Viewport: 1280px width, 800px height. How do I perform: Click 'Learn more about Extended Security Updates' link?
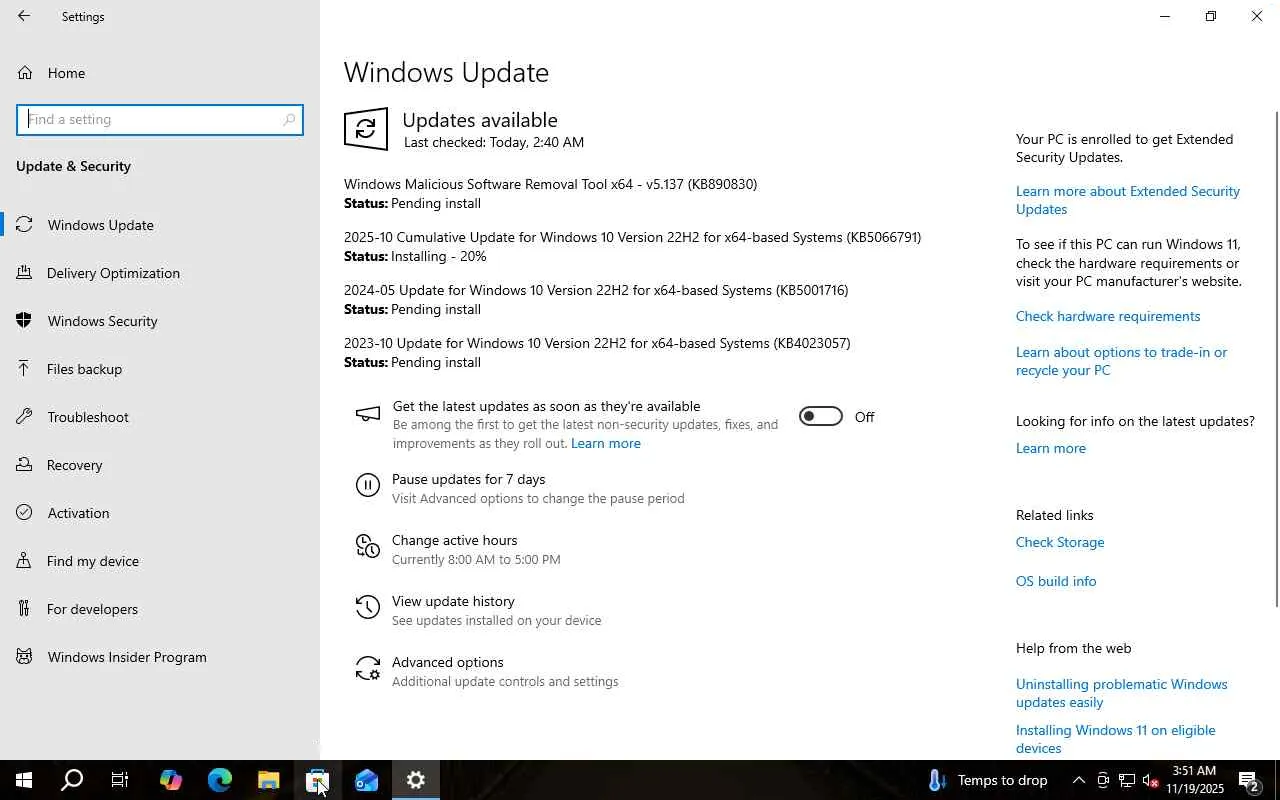coord(1128,200)
